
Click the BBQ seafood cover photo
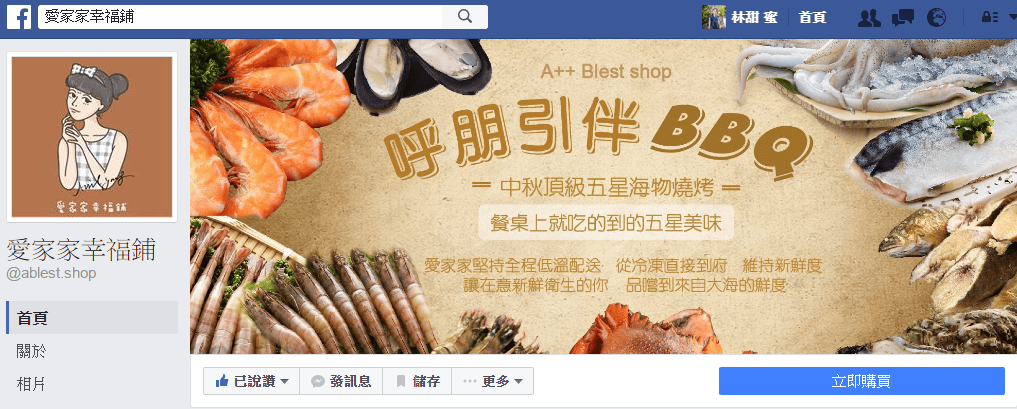pyautogui.click(x=603, y=196)
